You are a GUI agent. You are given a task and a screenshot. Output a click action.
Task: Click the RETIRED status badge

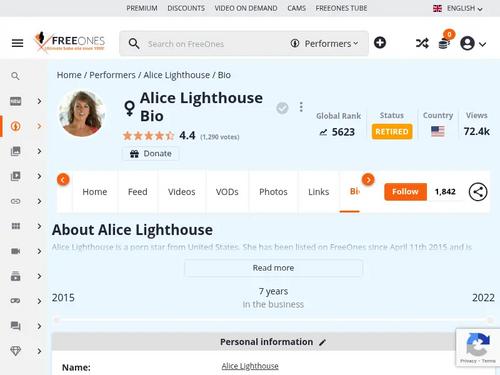pos(392,131)
